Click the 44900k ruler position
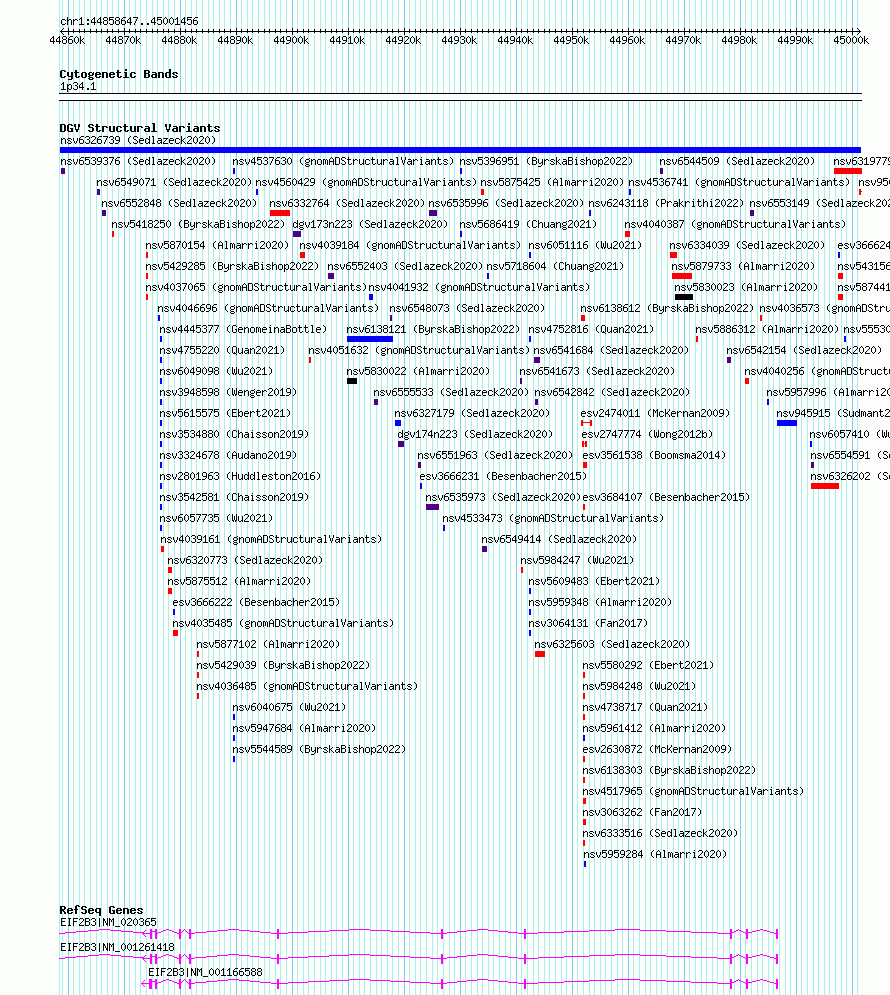 pos(291,40)
